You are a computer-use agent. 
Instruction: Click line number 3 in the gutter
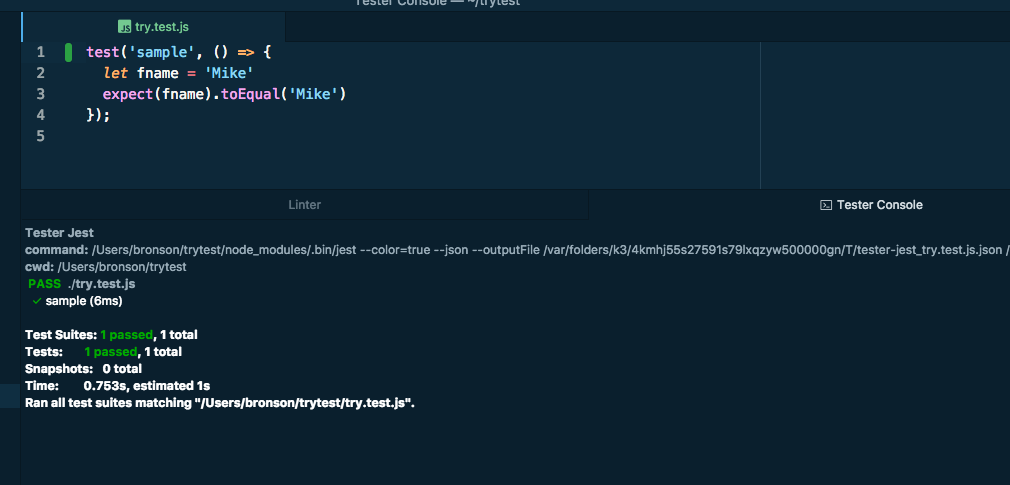[x=41, y=95]
